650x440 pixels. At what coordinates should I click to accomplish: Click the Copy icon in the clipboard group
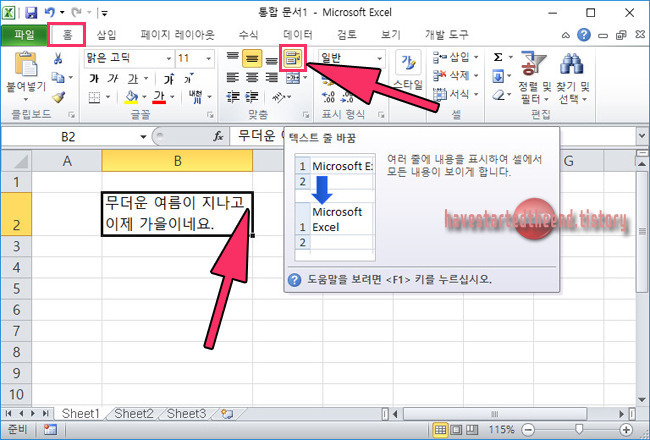(x=58, y=77)
